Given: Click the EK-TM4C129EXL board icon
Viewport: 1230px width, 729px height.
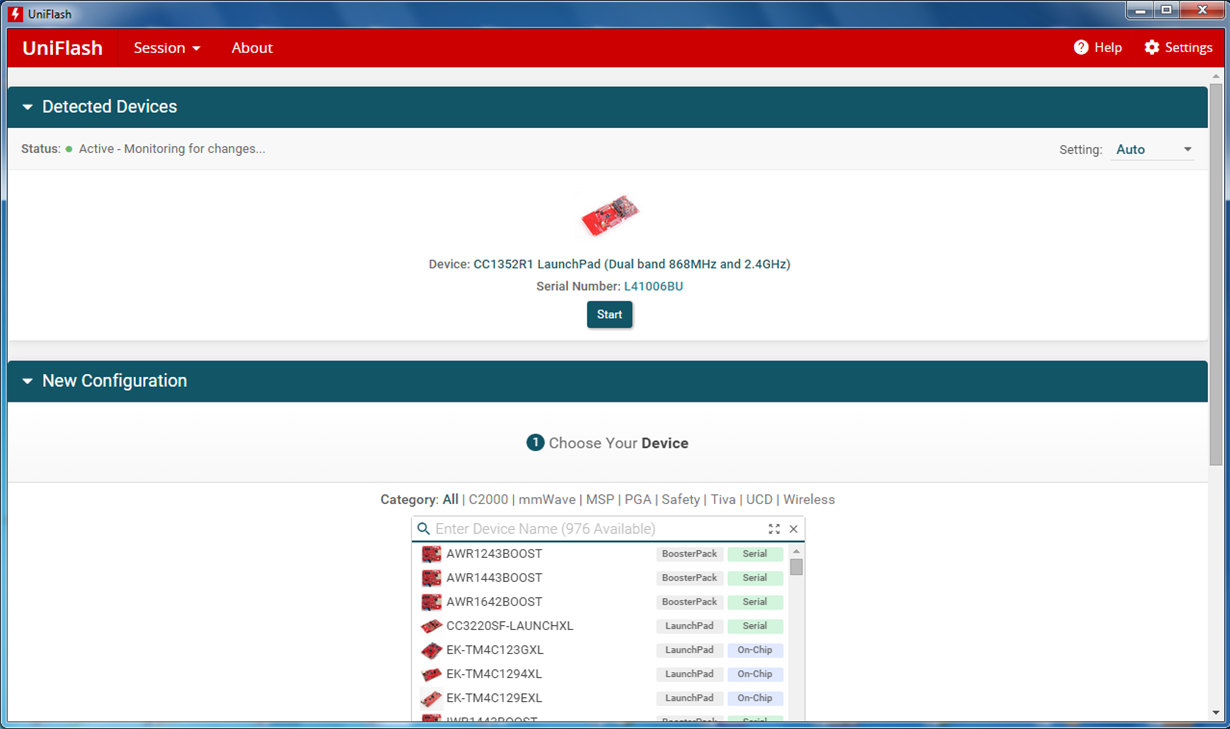Looking at the screenshot, I should point(431,698).
